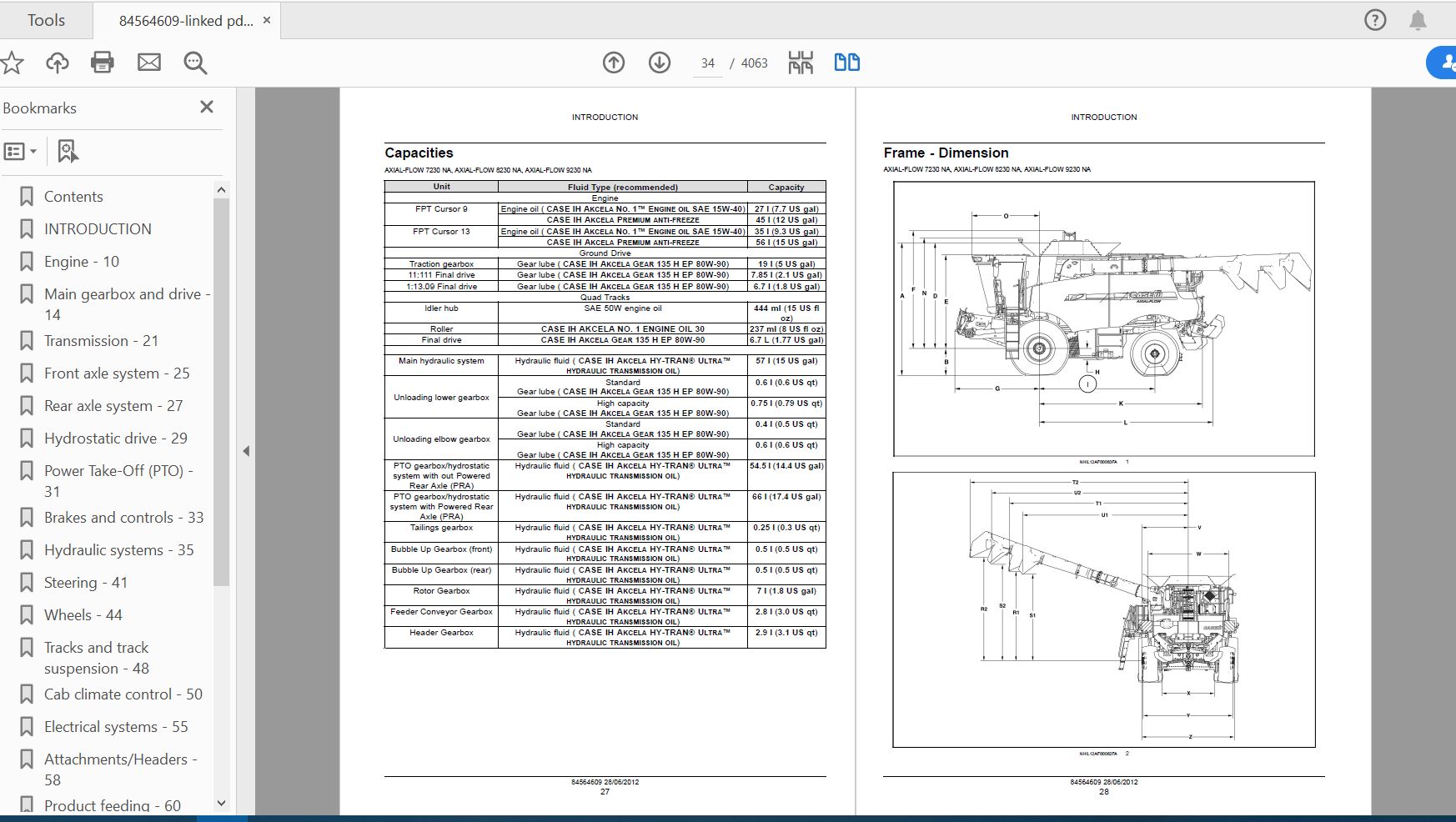Click bookmark icon beside Hydraulic systems - 35
Viewport: 1456px width, 822px height.
(27, 550)
